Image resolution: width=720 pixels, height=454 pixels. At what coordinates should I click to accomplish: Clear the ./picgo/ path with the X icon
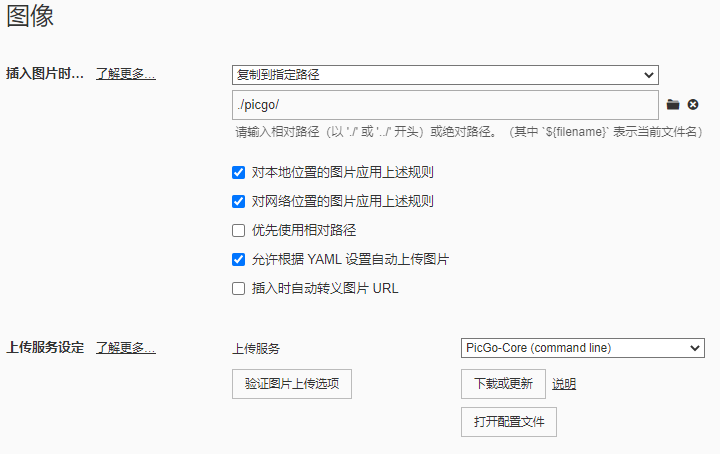[693, 105]
